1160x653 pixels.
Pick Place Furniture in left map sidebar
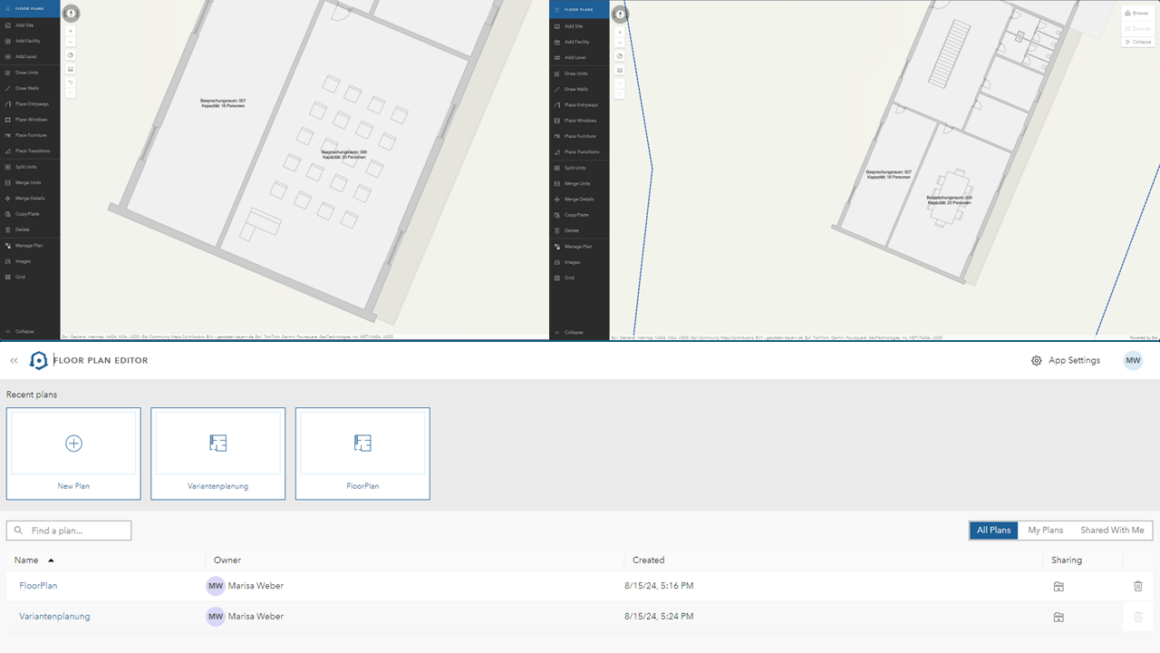30,135
